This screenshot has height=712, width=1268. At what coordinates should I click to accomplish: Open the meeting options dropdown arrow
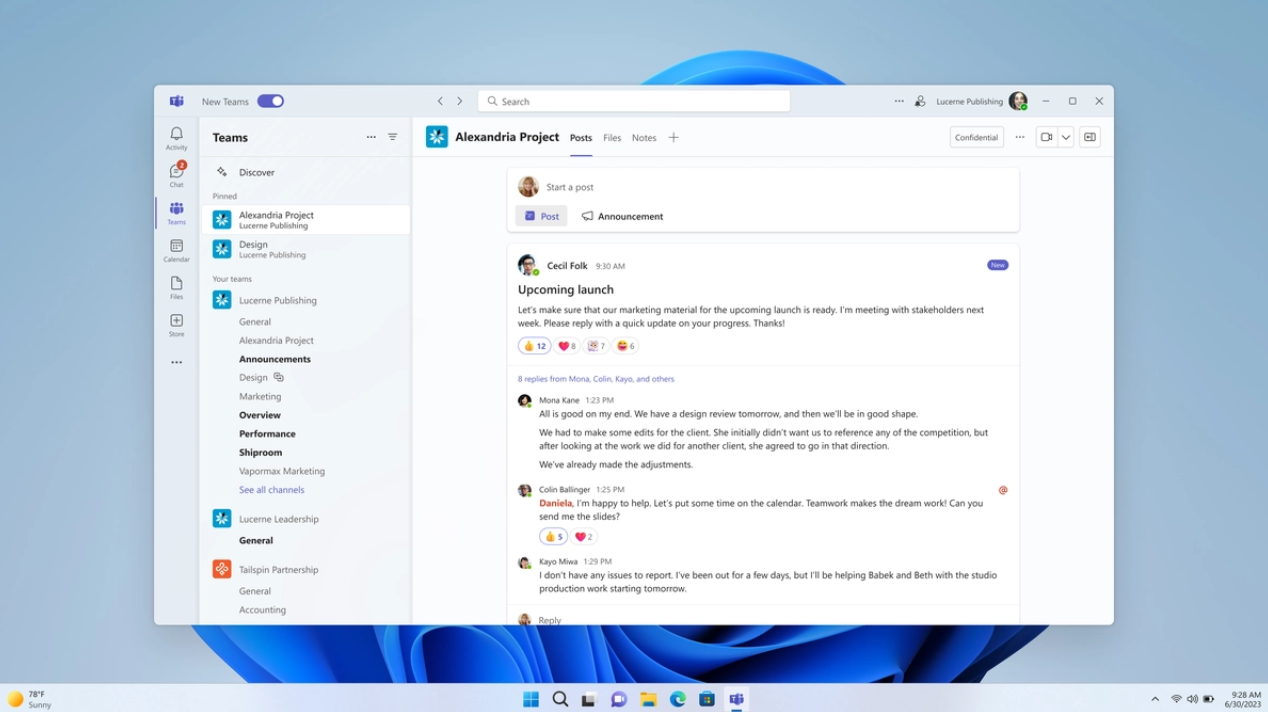click(x=1066, y=137)
